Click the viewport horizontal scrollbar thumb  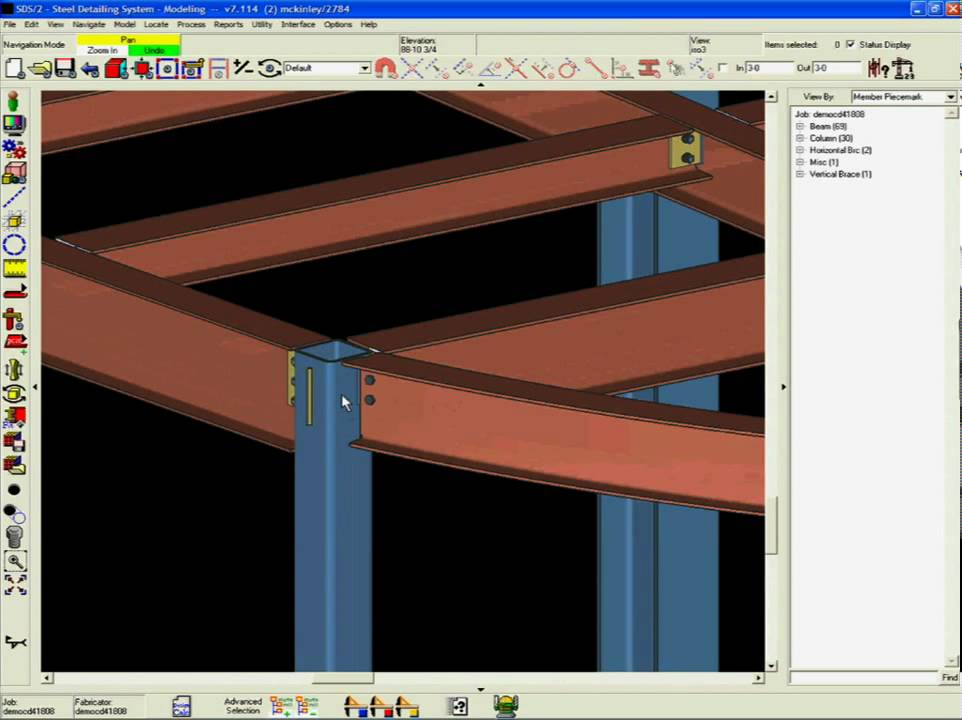click(342, 678)
